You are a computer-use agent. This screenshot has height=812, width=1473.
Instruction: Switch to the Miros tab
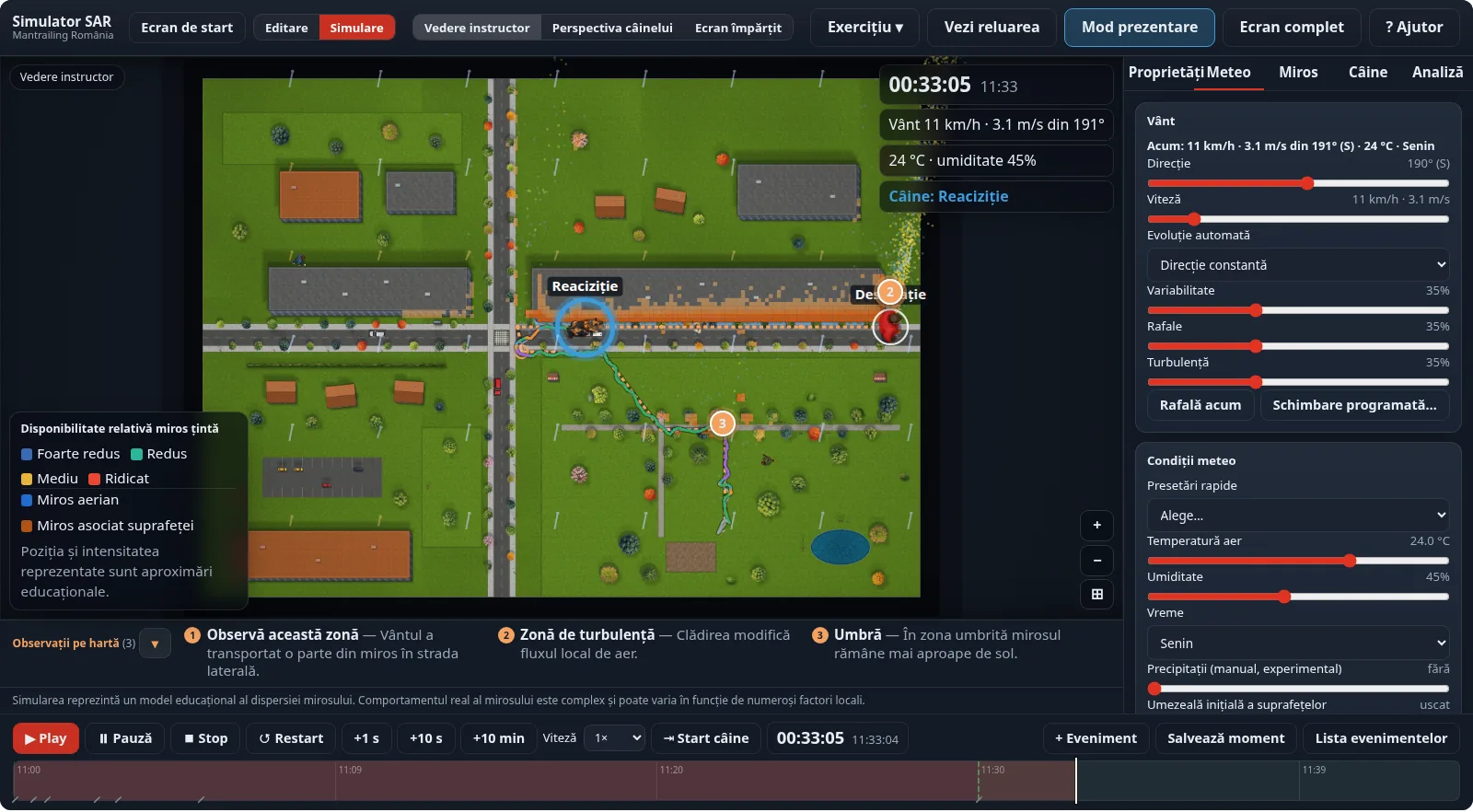pyautogui.click(x=1298, y=73)
